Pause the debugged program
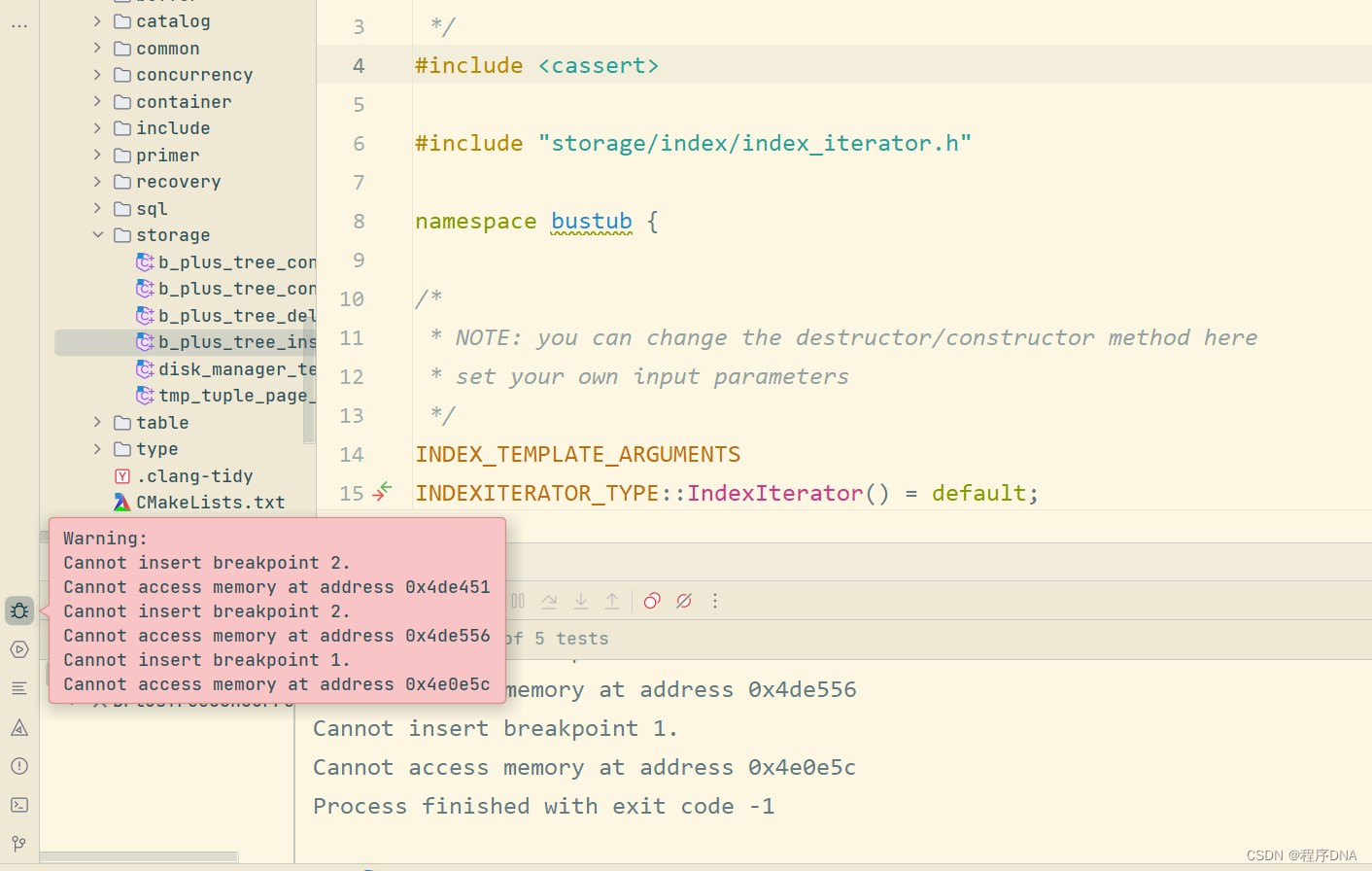 (x=518, y=601)
